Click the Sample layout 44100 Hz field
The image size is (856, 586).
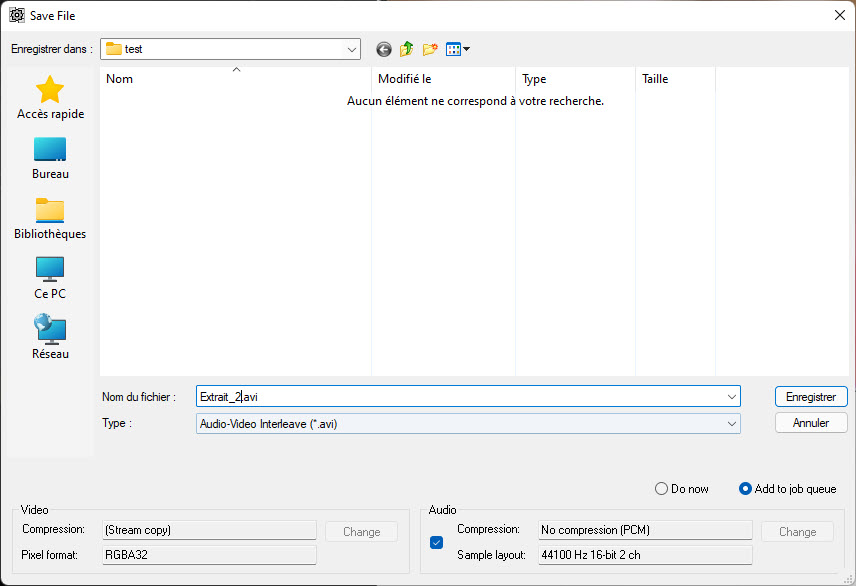pos(645,555)
